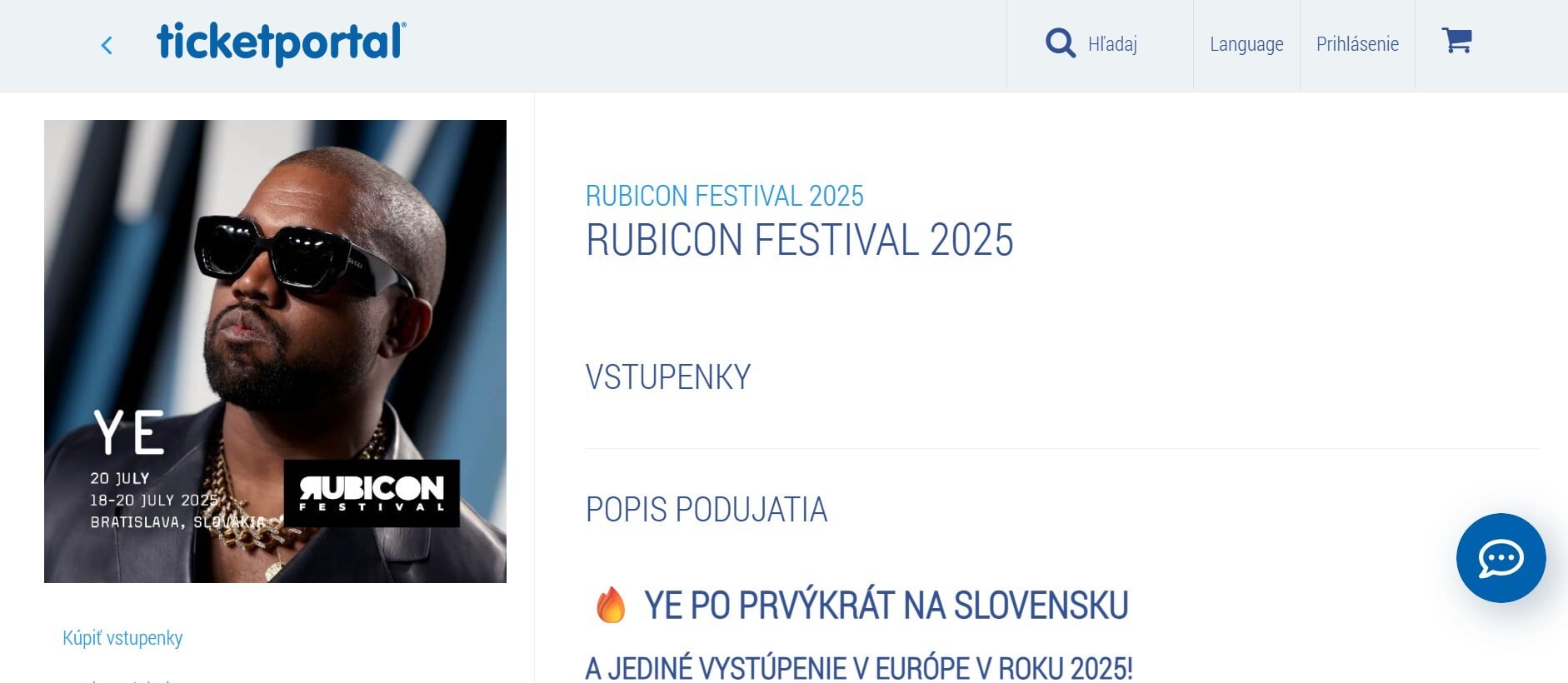1568x683 pixels.
Task: Click the YE name text on poster
Action: point(129,432)
